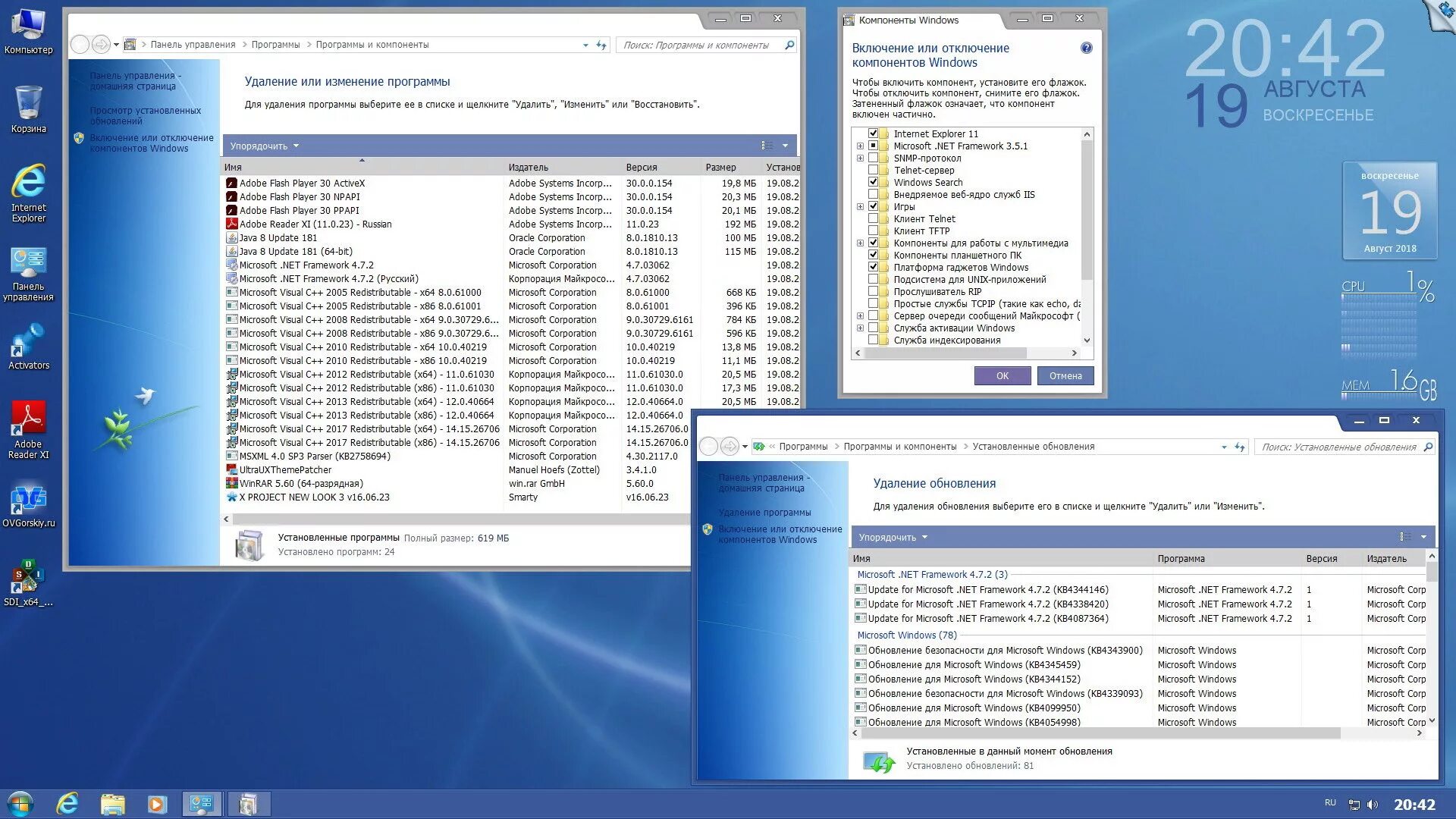Toggle the Windows Search component checkbox
Screen dimensions: 1456x819
tap(873, 183)
